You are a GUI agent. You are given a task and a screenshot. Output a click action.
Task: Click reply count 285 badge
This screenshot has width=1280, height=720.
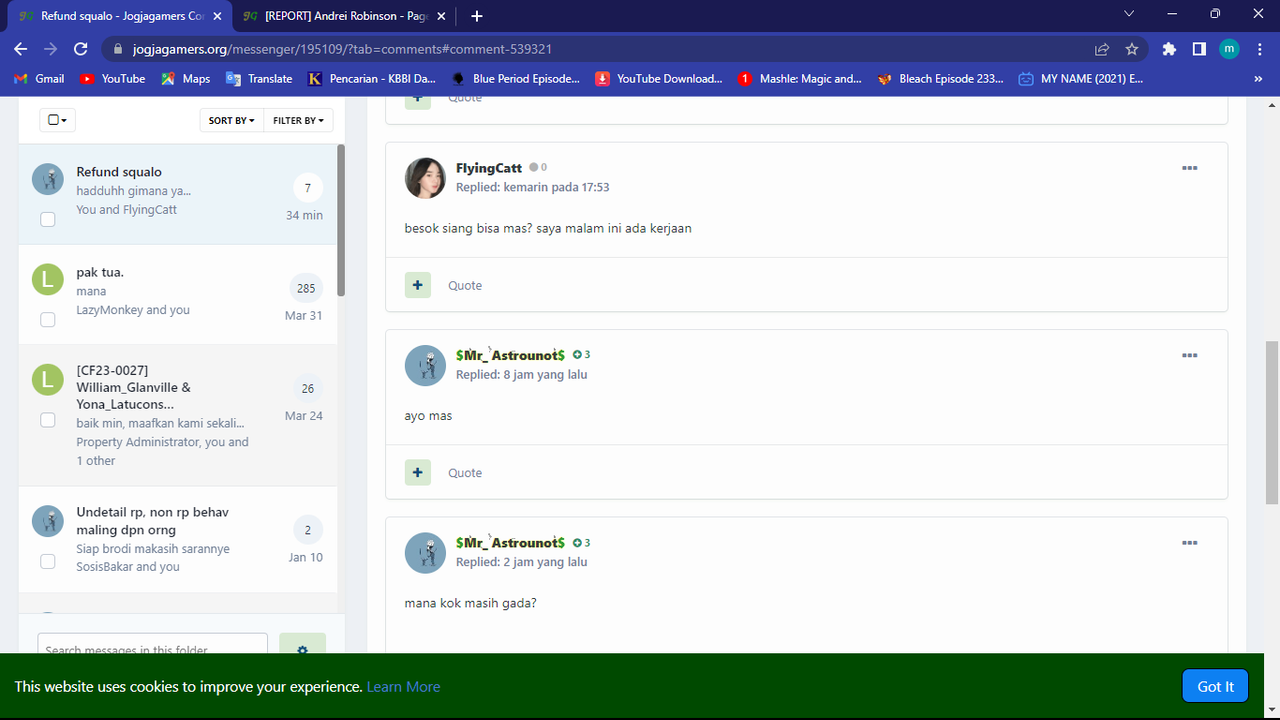[x=306, y=288]
